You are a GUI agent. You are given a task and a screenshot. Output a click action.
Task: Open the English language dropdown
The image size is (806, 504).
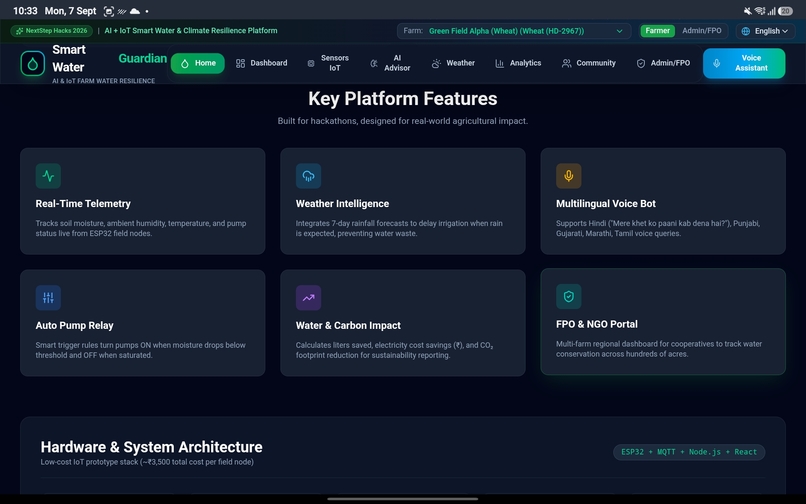765,31
